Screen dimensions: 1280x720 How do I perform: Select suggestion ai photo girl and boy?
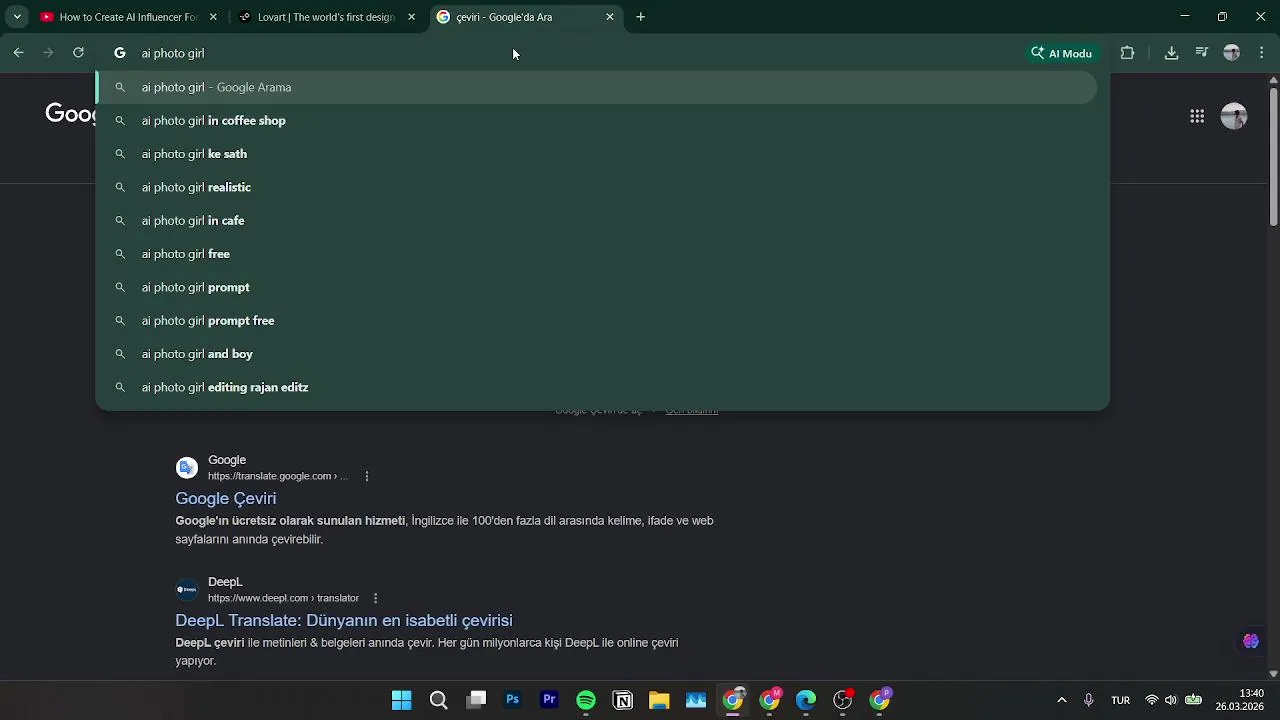[x=596, y=354]
